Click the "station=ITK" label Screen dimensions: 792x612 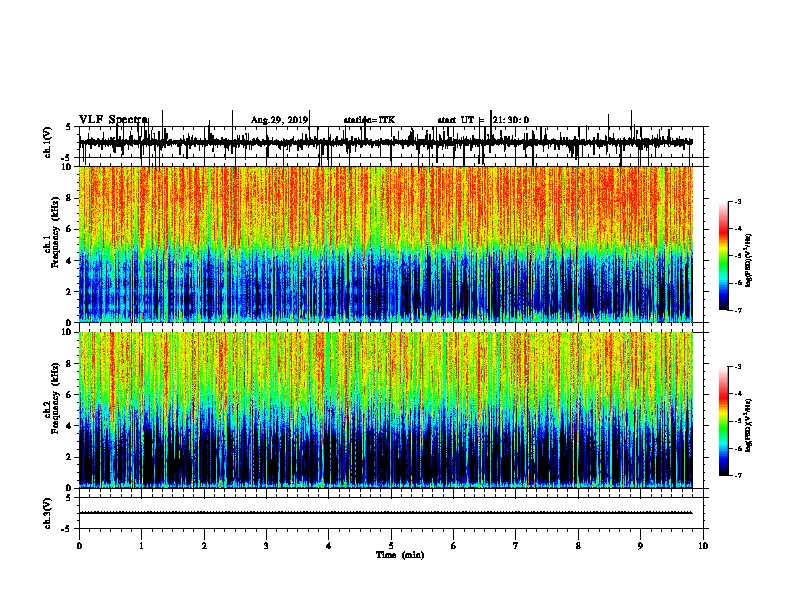tap(369, 120)
